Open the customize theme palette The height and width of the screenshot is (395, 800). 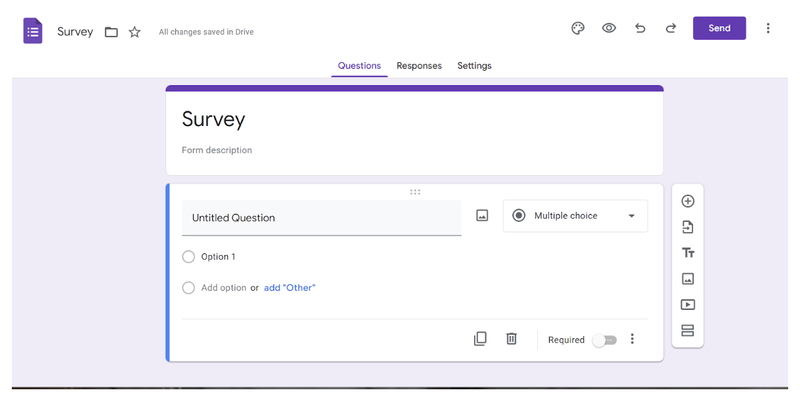click(578, 29)
